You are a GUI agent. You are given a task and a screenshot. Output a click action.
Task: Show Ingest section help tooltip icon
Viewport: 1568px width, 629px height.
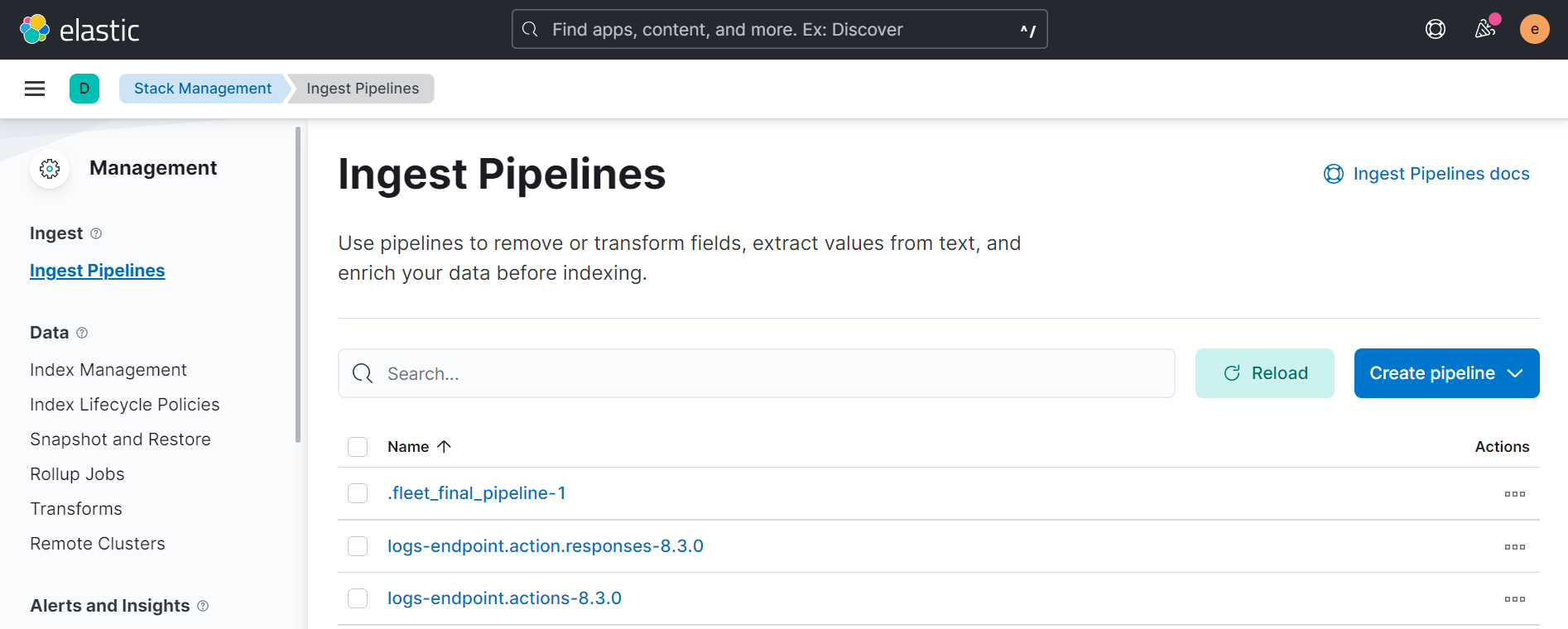coord(96,233)
